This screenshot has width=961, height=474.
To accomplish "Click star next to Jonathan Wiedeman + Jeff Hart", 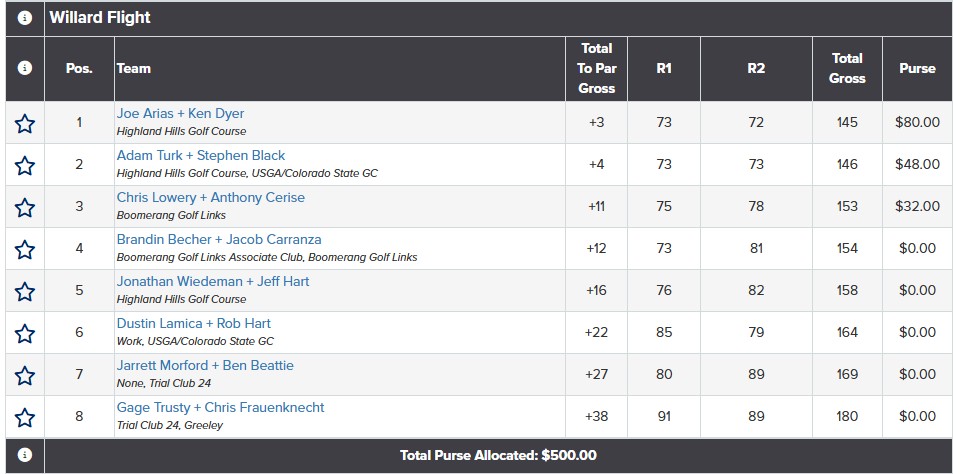I will point(25,292).
